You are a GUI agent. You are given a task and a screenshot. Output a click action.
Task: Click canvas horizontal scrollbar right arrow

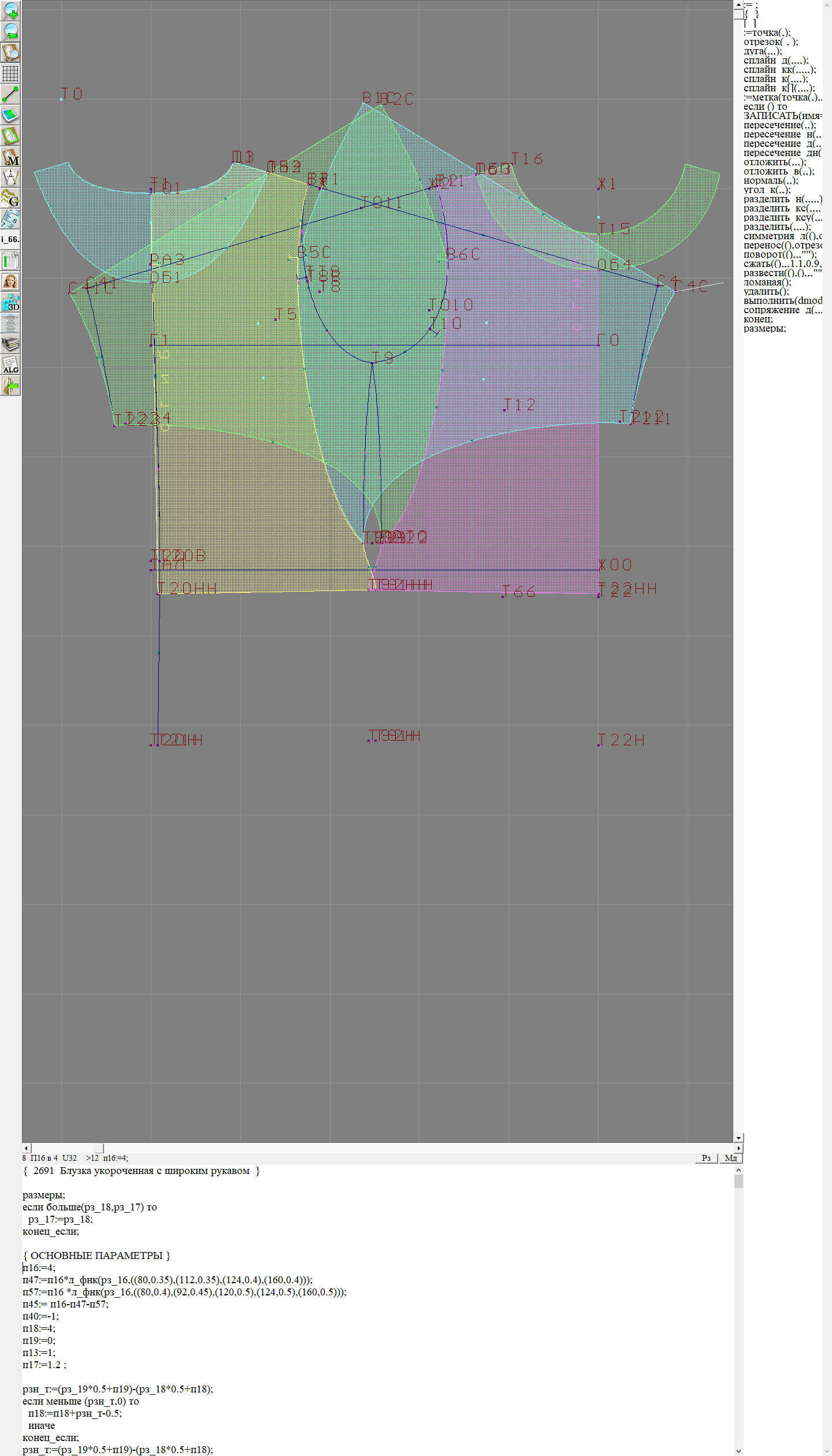pyautogui.click(x=738, y=1148)
